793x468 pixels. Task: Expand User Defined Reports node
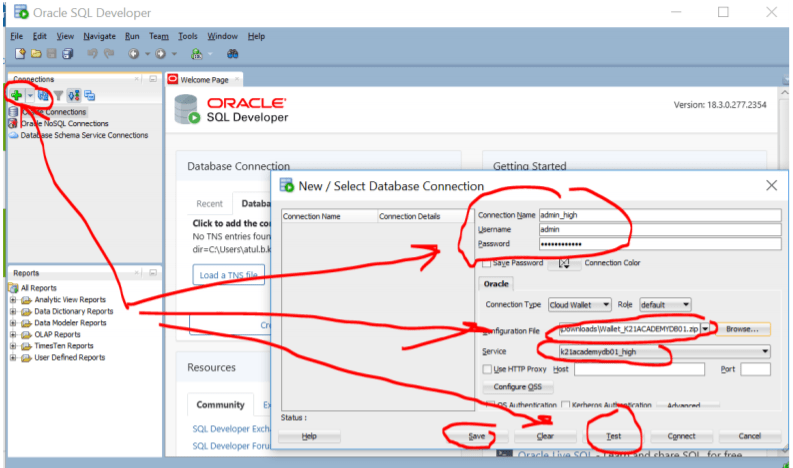tap(13, 358)
